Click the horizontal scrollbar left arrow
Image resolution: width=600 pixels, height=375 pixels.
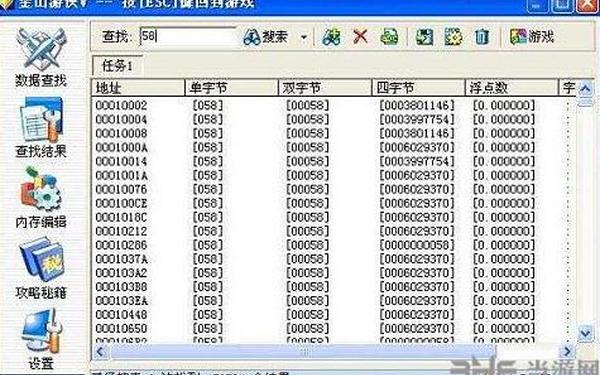tap(101, 351)
